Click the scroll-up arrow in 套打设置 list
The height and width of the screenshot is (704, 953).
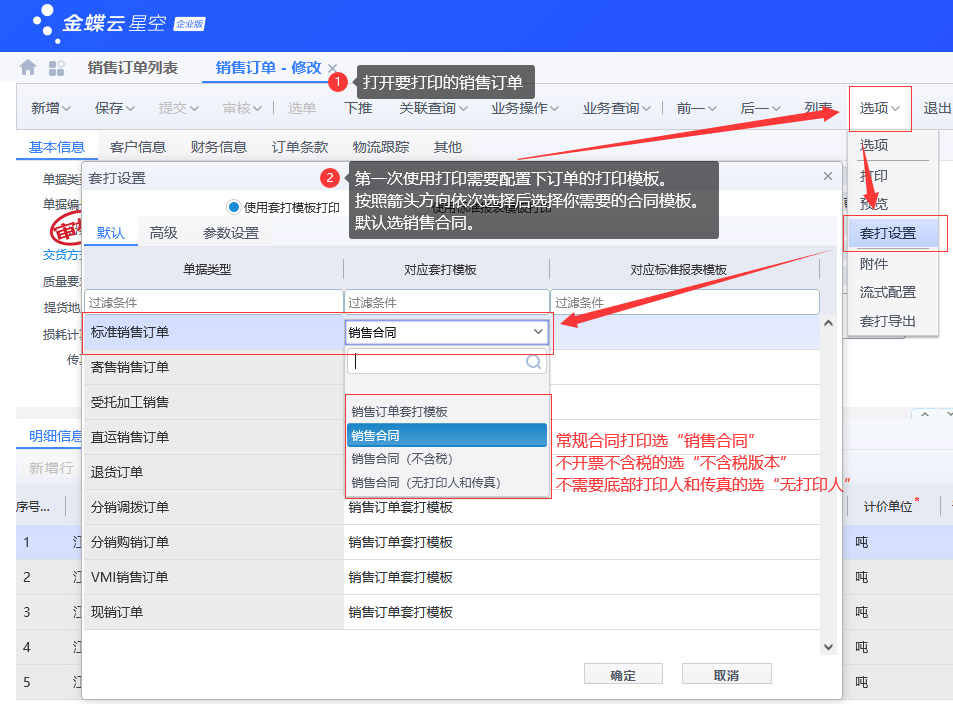pyautogui.click(x=828, y=323)
